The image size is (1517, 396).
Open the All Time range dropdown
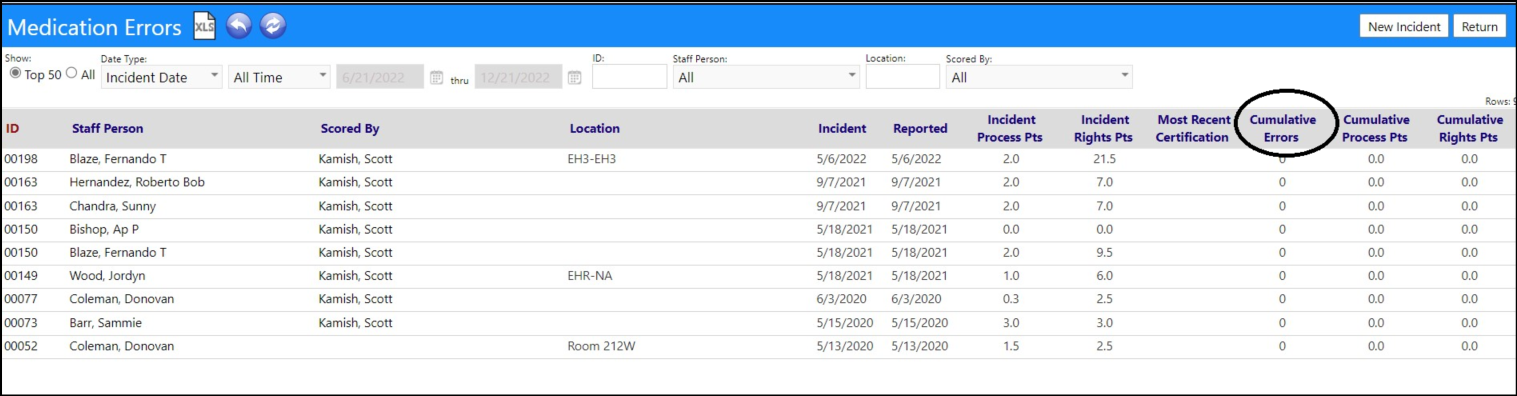[279, 77]
